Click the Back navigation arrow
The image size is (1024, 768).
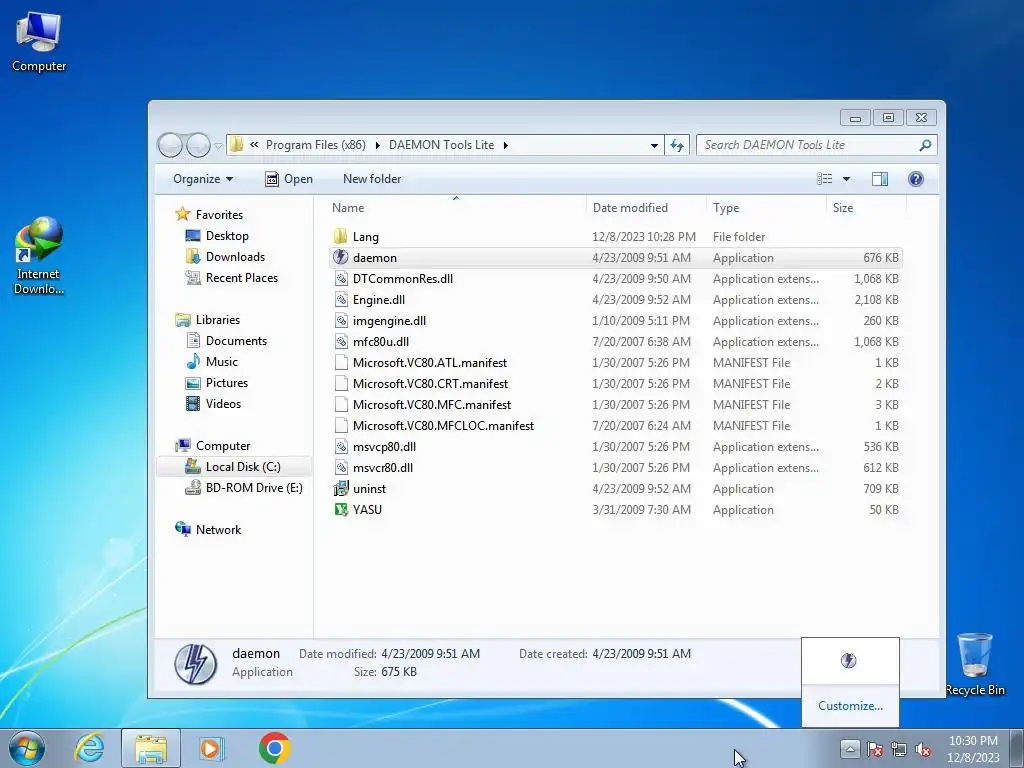170,145
